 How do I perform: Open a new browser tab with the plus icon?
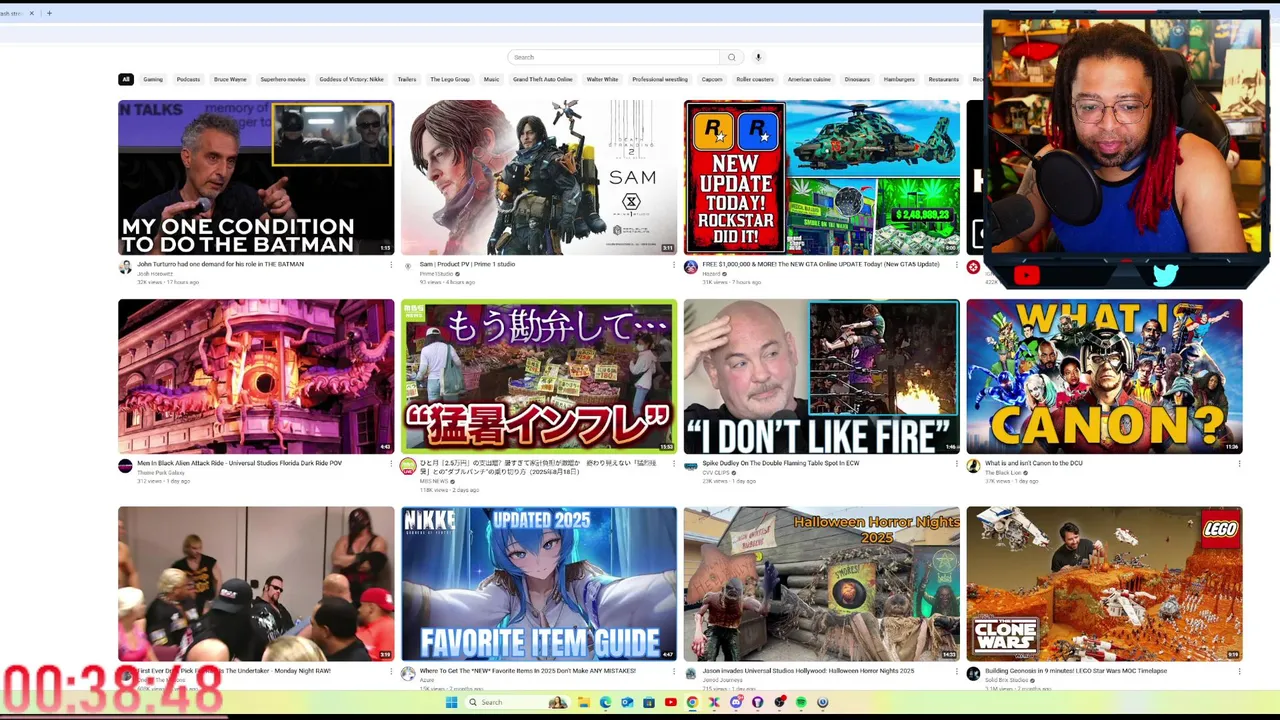[x=49, y=13]
